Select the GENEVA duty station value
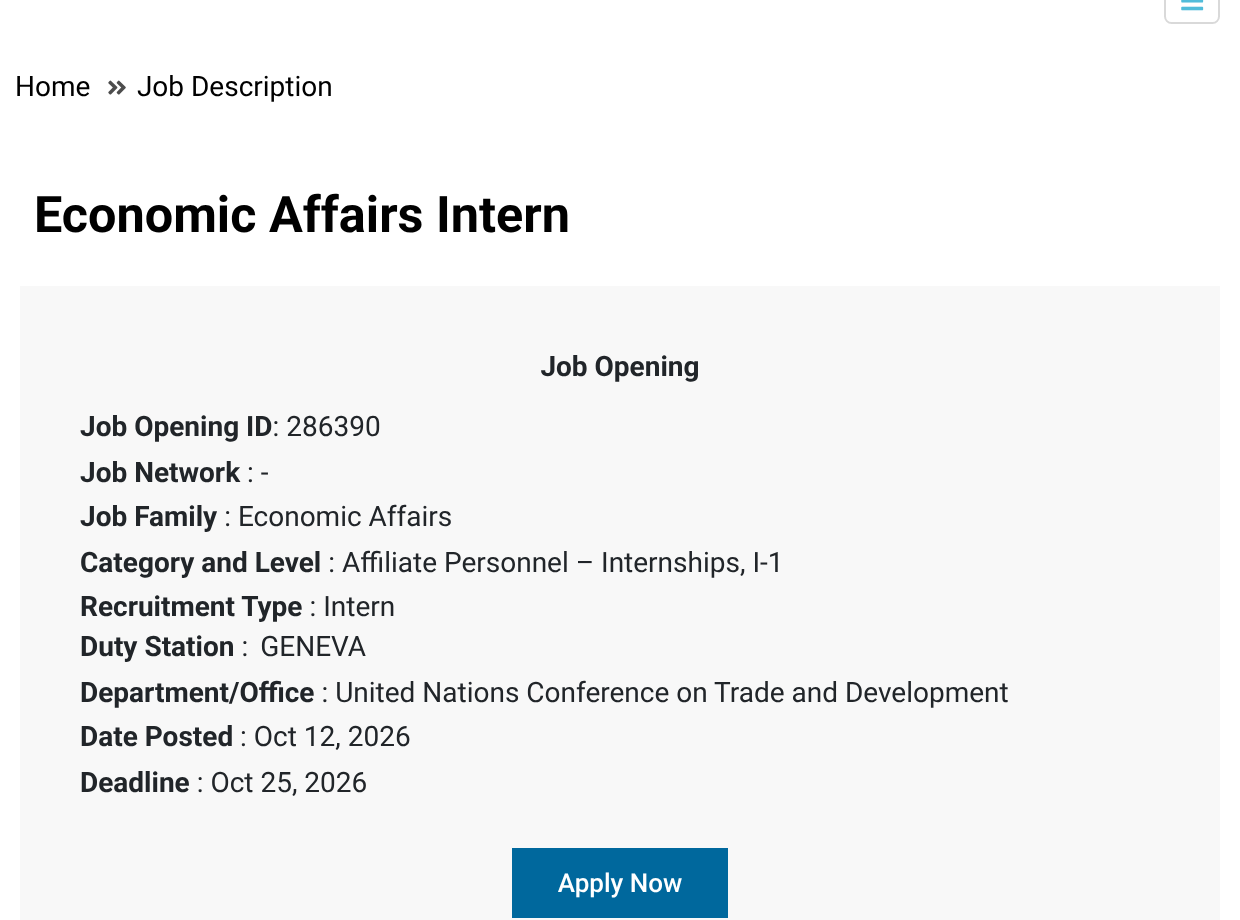The height and width of the screenshot is (920, 1240). (x=313, y=647)
